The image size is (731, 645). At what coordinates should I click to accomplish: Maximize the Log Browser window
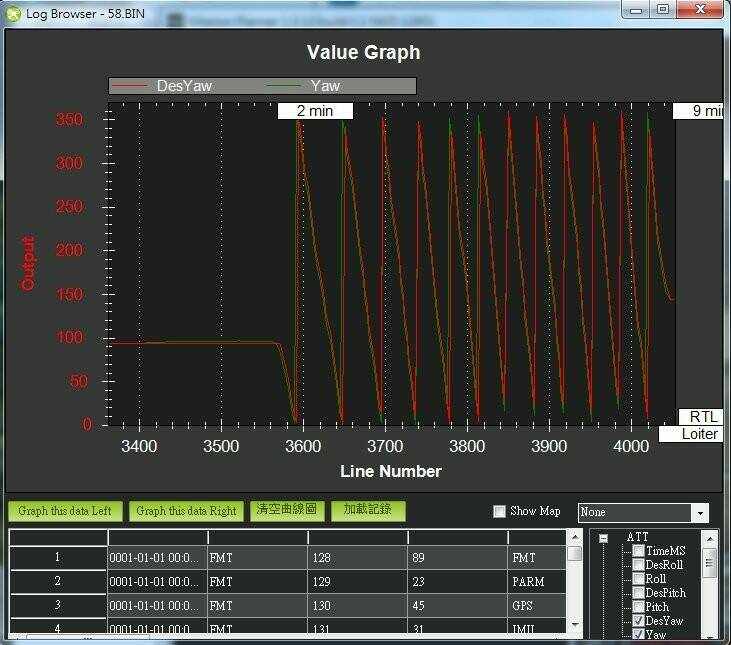point(662,9)
